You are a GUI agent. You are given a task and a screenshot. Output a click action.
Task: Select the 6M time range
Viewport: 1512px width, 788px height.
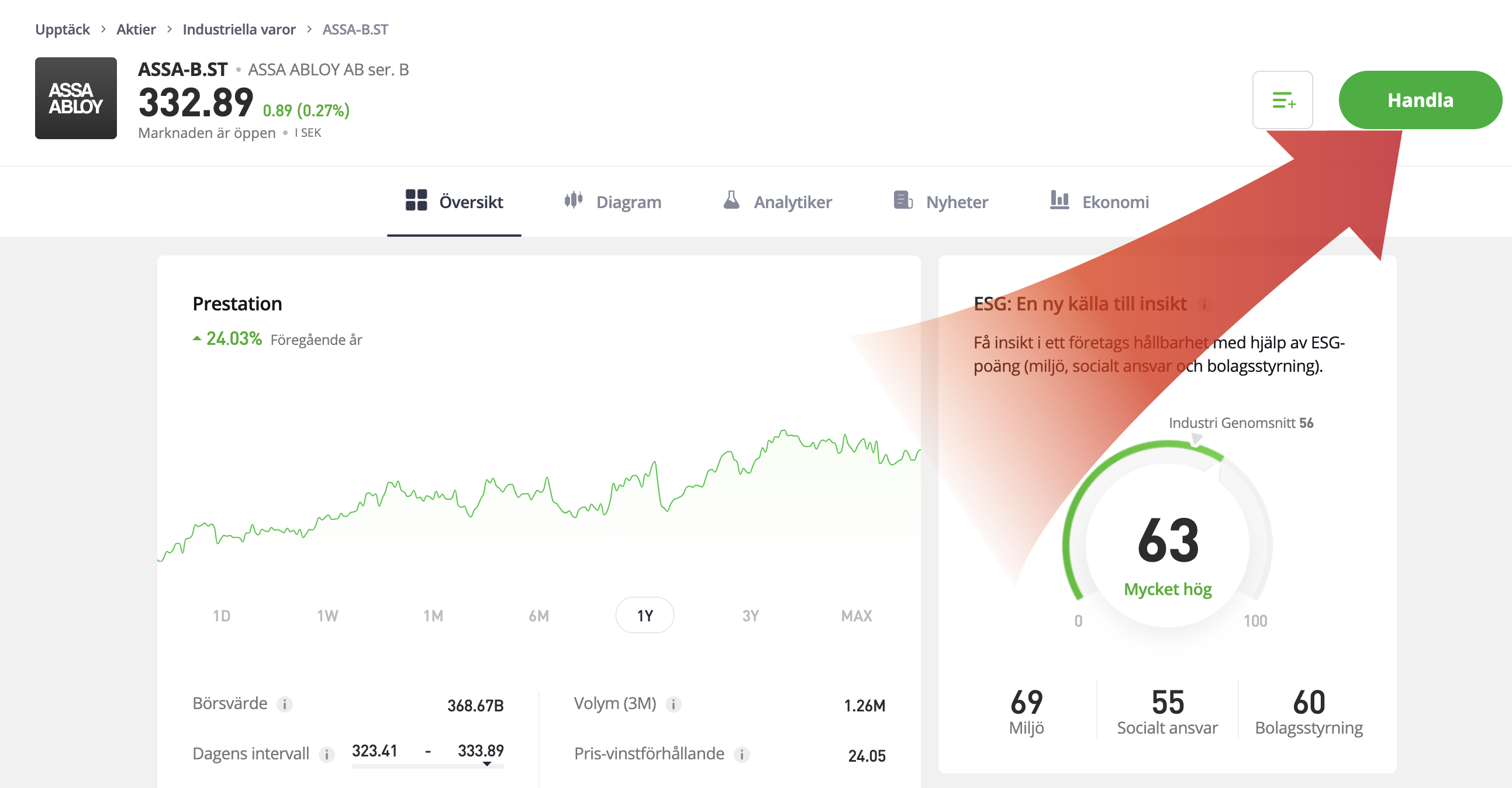[x=538, y=616]
